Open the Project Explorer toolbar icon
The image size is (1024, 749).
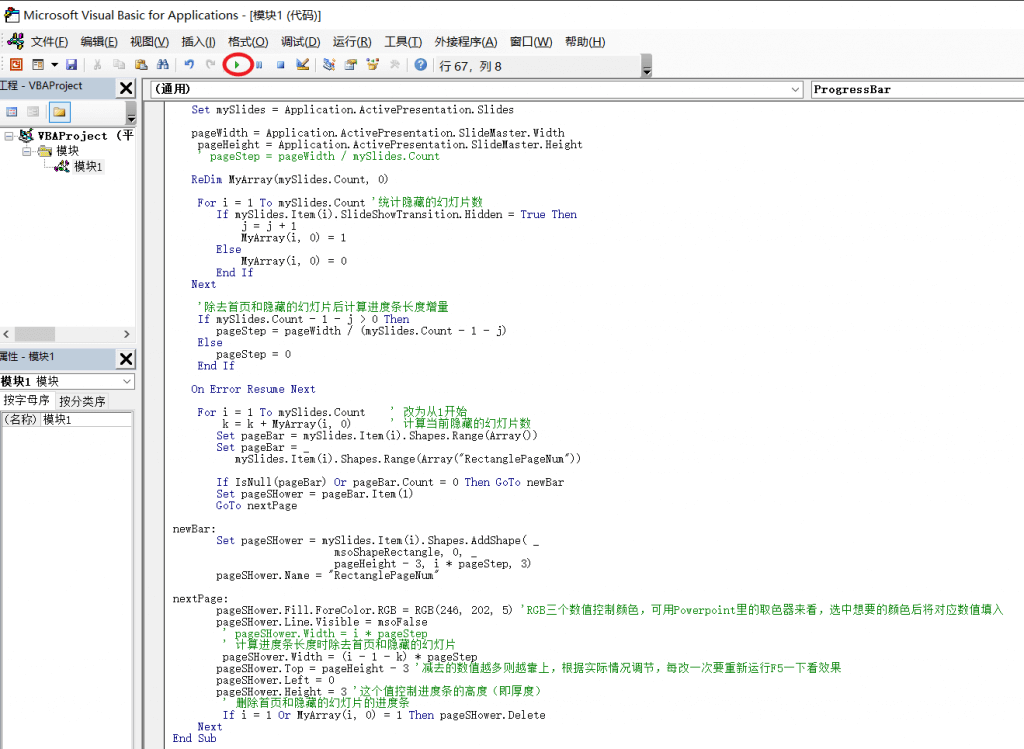click(x=329, y=65)
